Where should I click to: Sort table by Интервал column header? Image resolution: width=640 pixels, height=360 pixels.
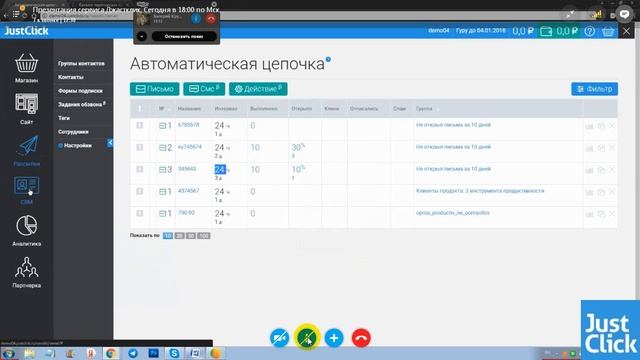click(x=226, y=109)
